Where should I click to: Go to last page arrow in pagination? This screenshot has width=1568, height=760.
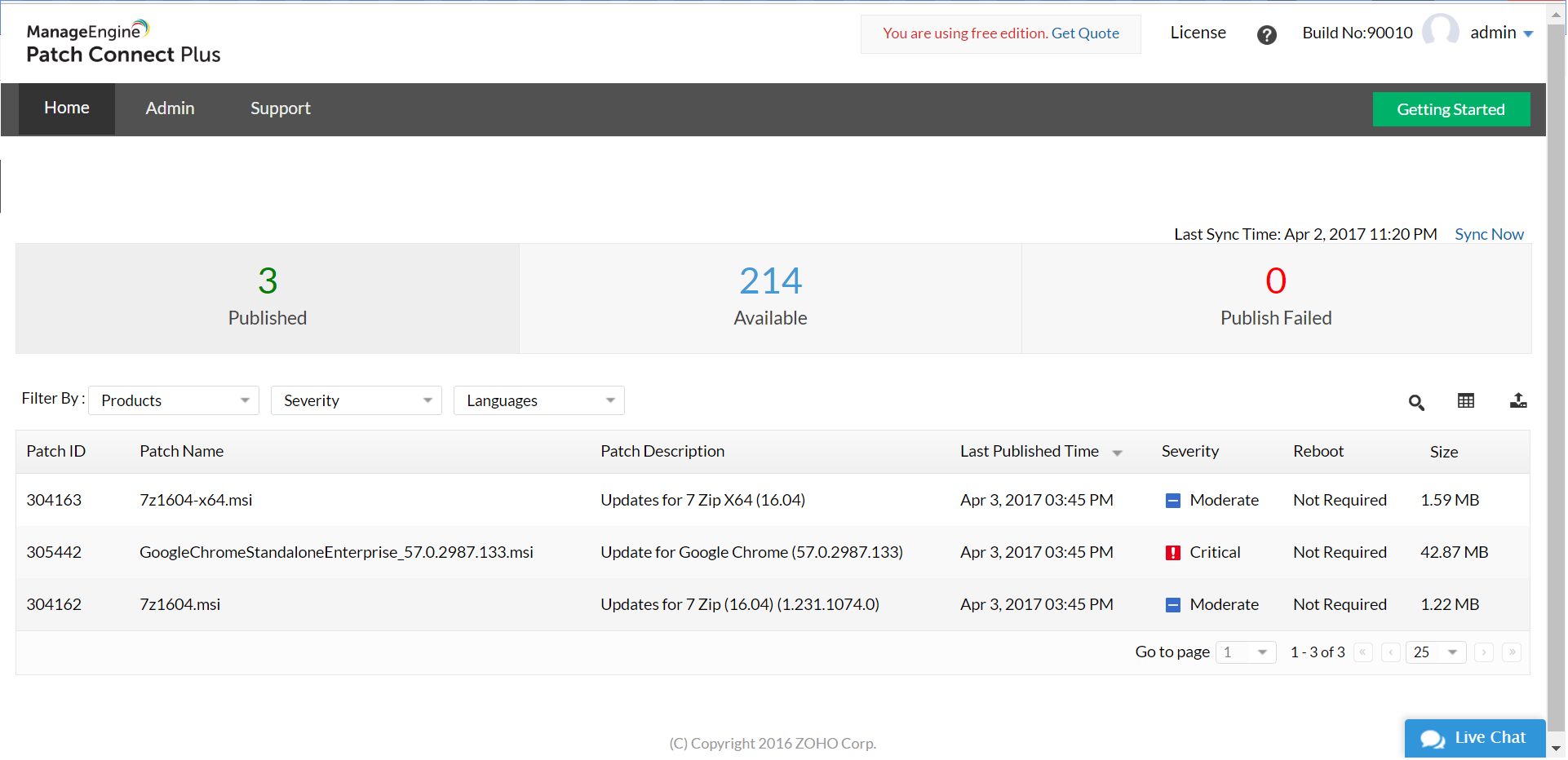[1513, 653]
